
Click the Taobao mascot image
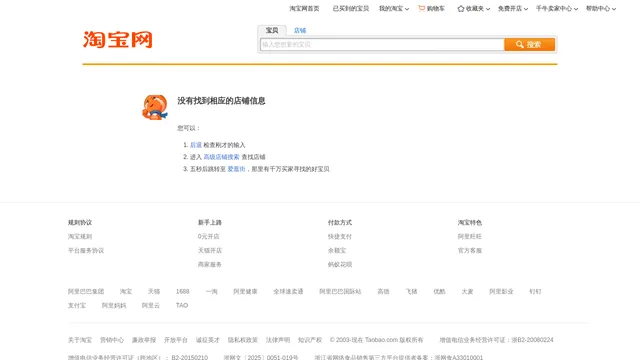155,107
